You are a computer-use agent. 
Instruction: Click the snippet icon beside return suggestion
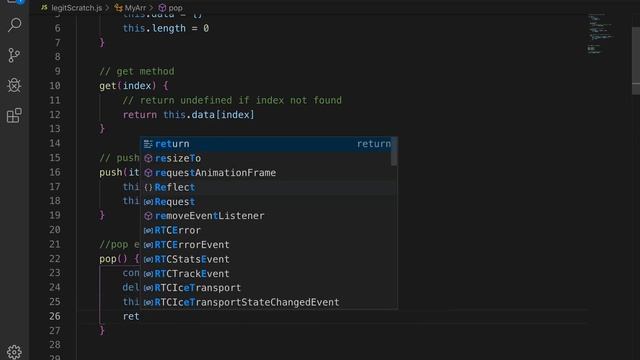[148, 144]
